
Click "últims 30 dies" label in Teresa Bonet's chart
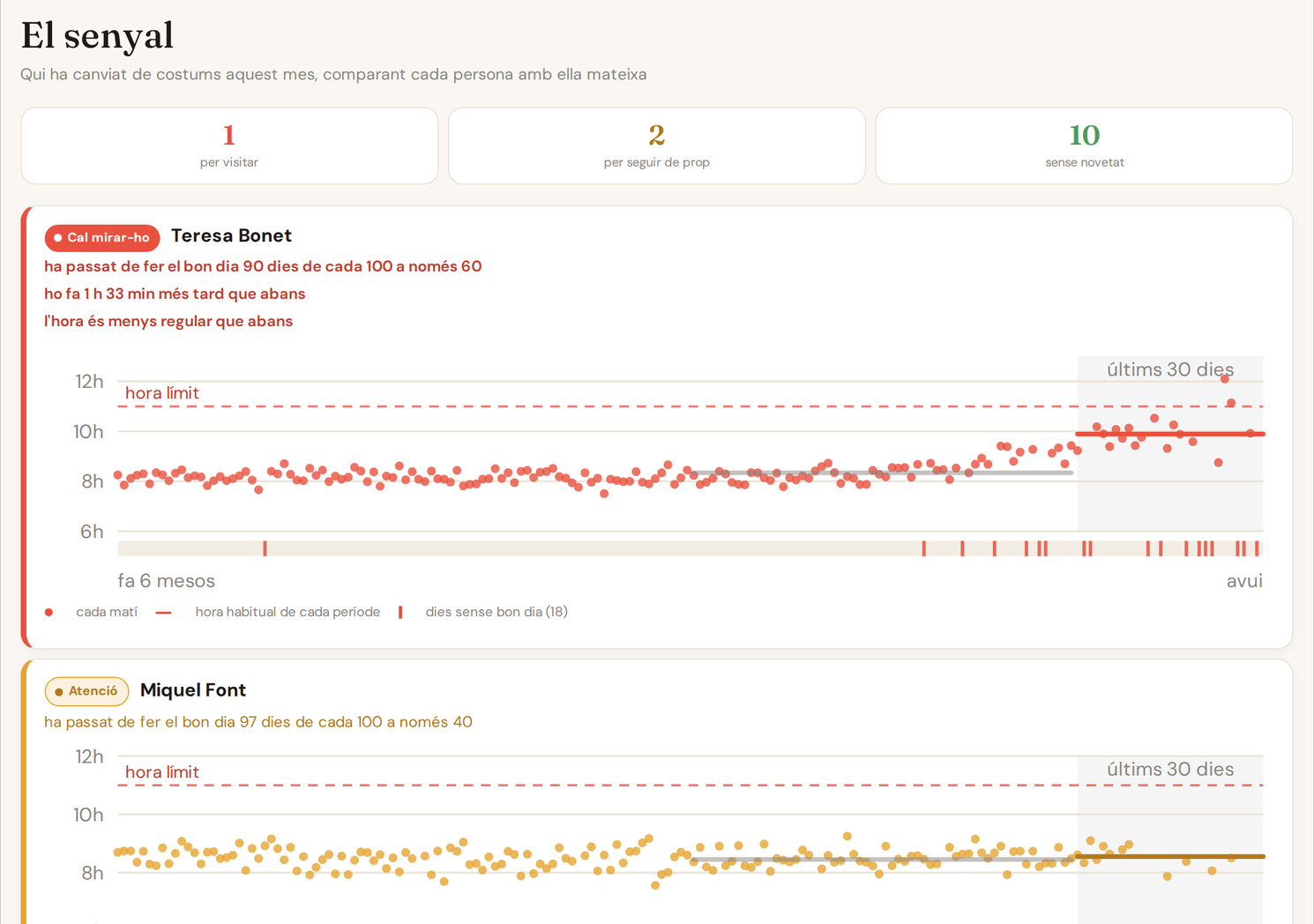click(1170, 369)
